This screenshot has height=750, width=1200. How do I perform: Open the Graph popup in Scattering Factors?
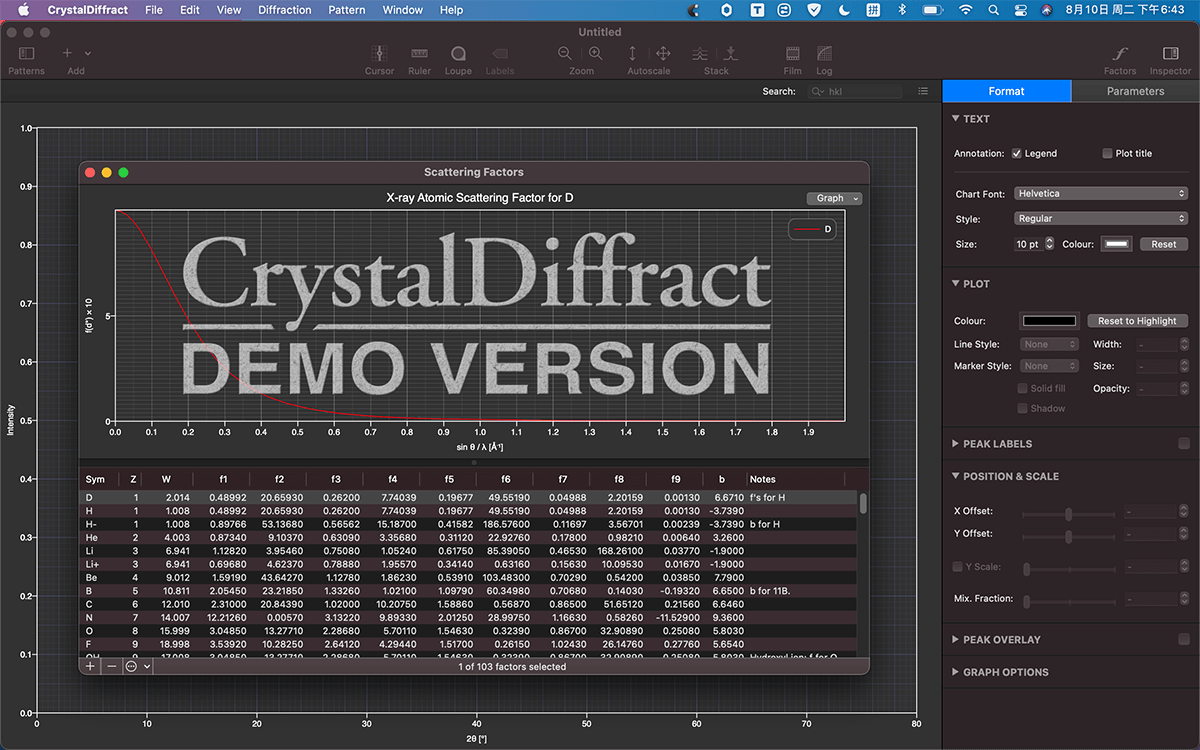834,198
